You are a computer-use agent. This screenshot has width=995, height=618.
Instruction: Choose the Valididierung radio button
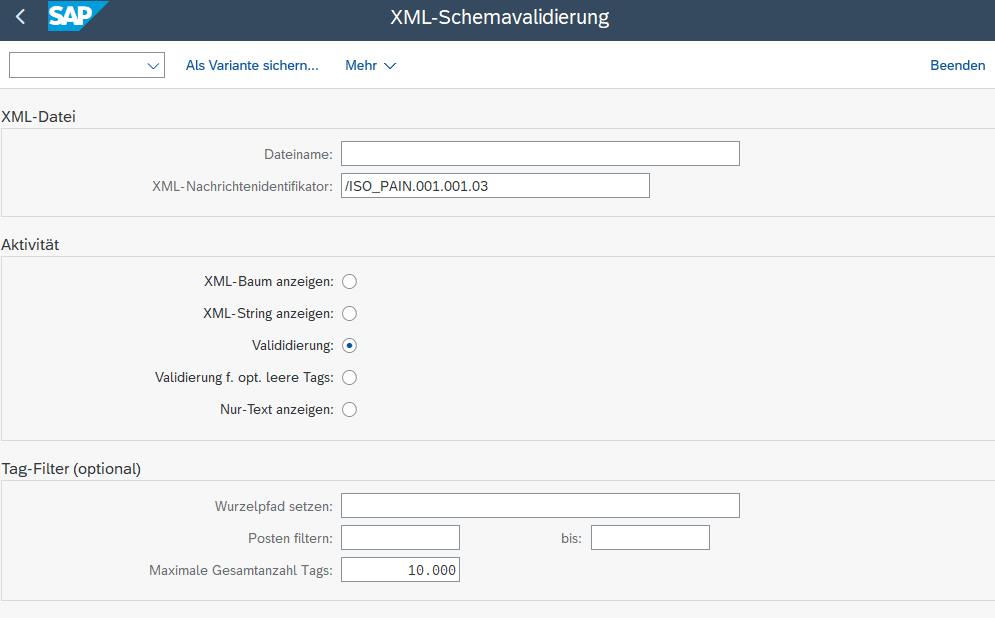[349, 346]
